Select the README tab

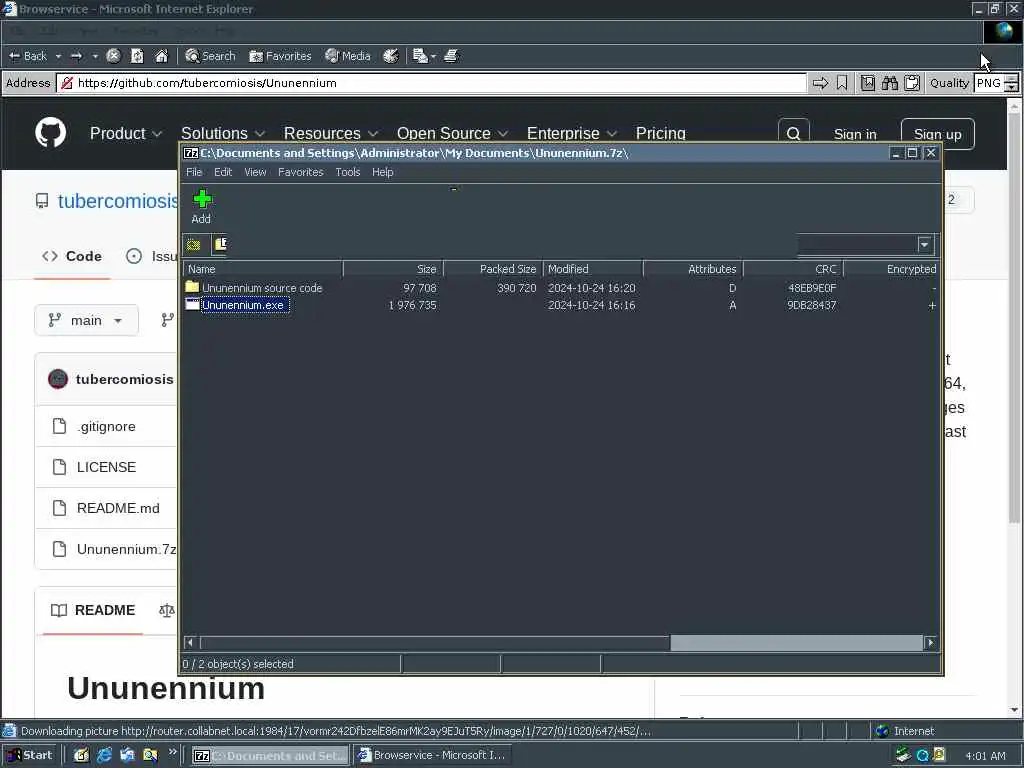(93, 610)
